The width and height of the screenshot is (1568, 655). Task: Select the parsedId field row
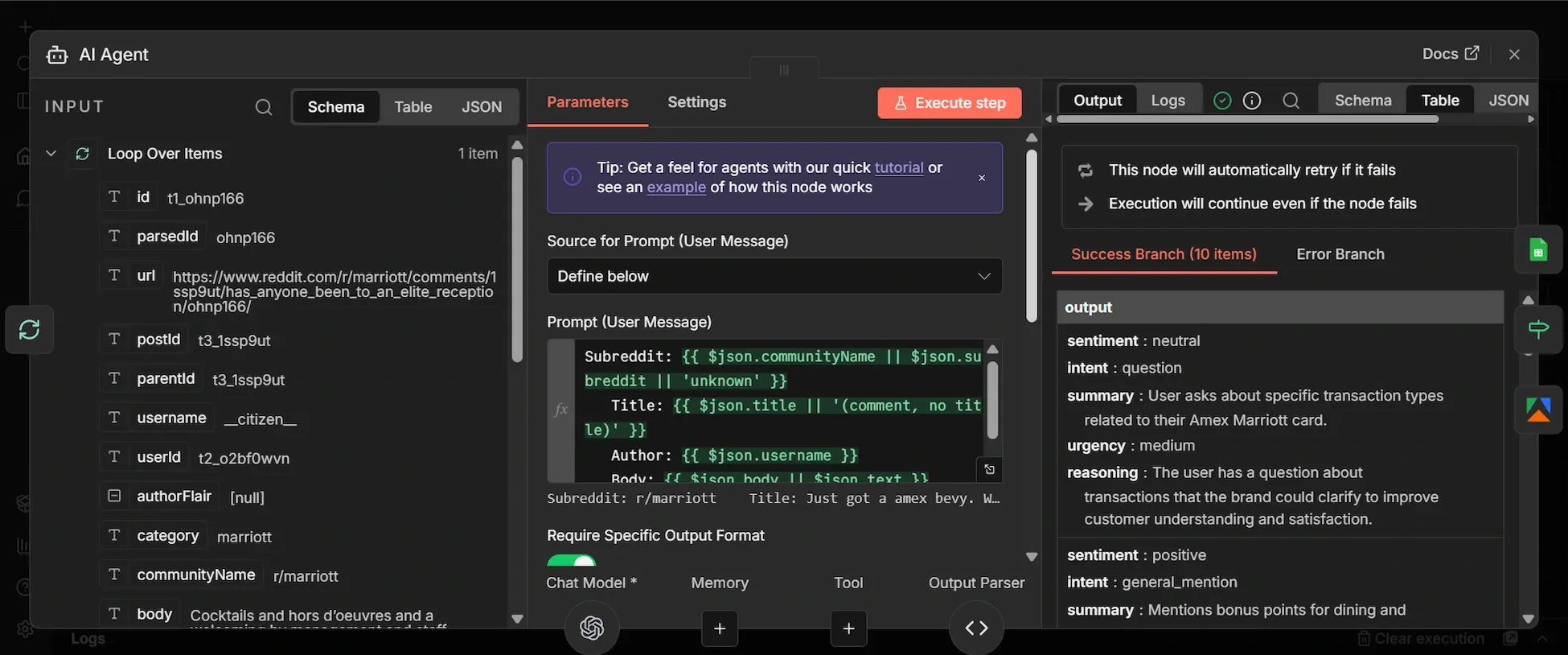pos(190,237)
